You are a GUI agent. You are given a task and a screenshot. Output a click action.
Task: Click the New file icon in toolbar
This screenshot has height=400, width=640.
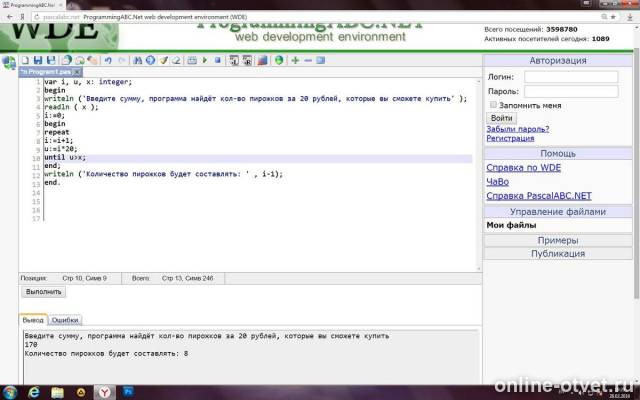pos(25,60)
